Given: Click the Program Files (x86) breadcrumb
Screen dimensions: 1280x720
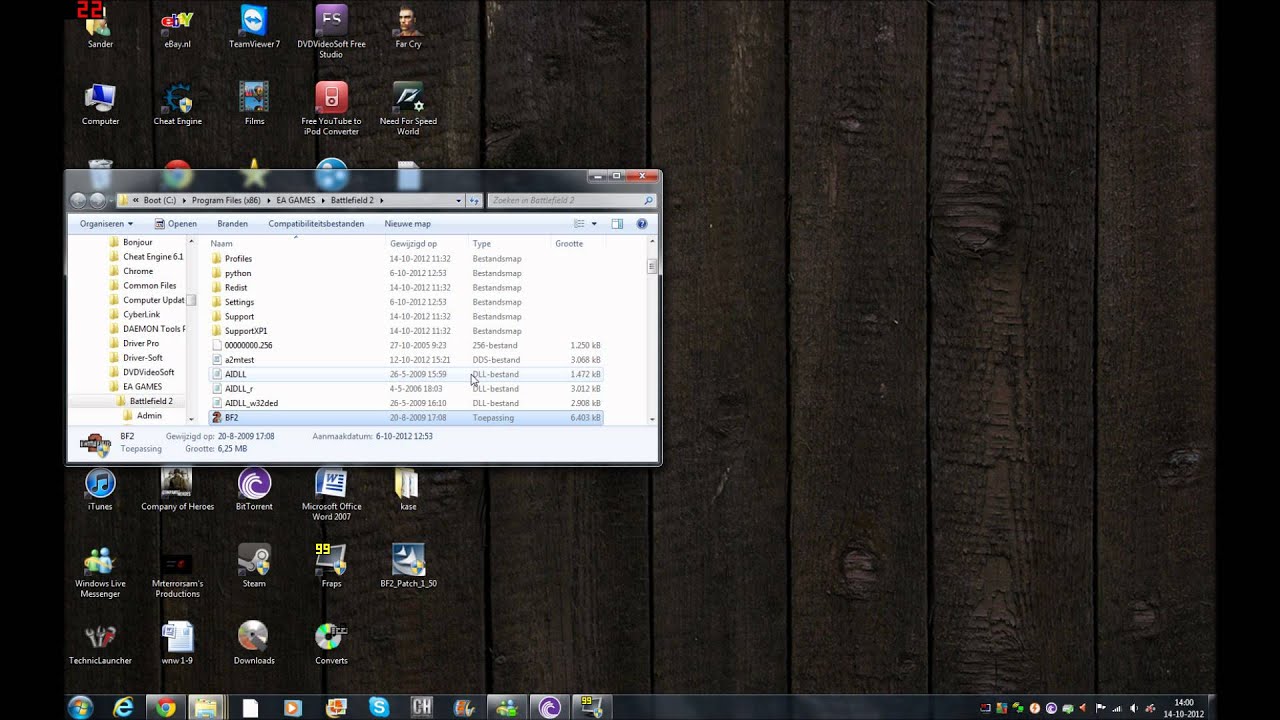Looking at the screenshot, I should pyautogui.click(x=226, y=200).
